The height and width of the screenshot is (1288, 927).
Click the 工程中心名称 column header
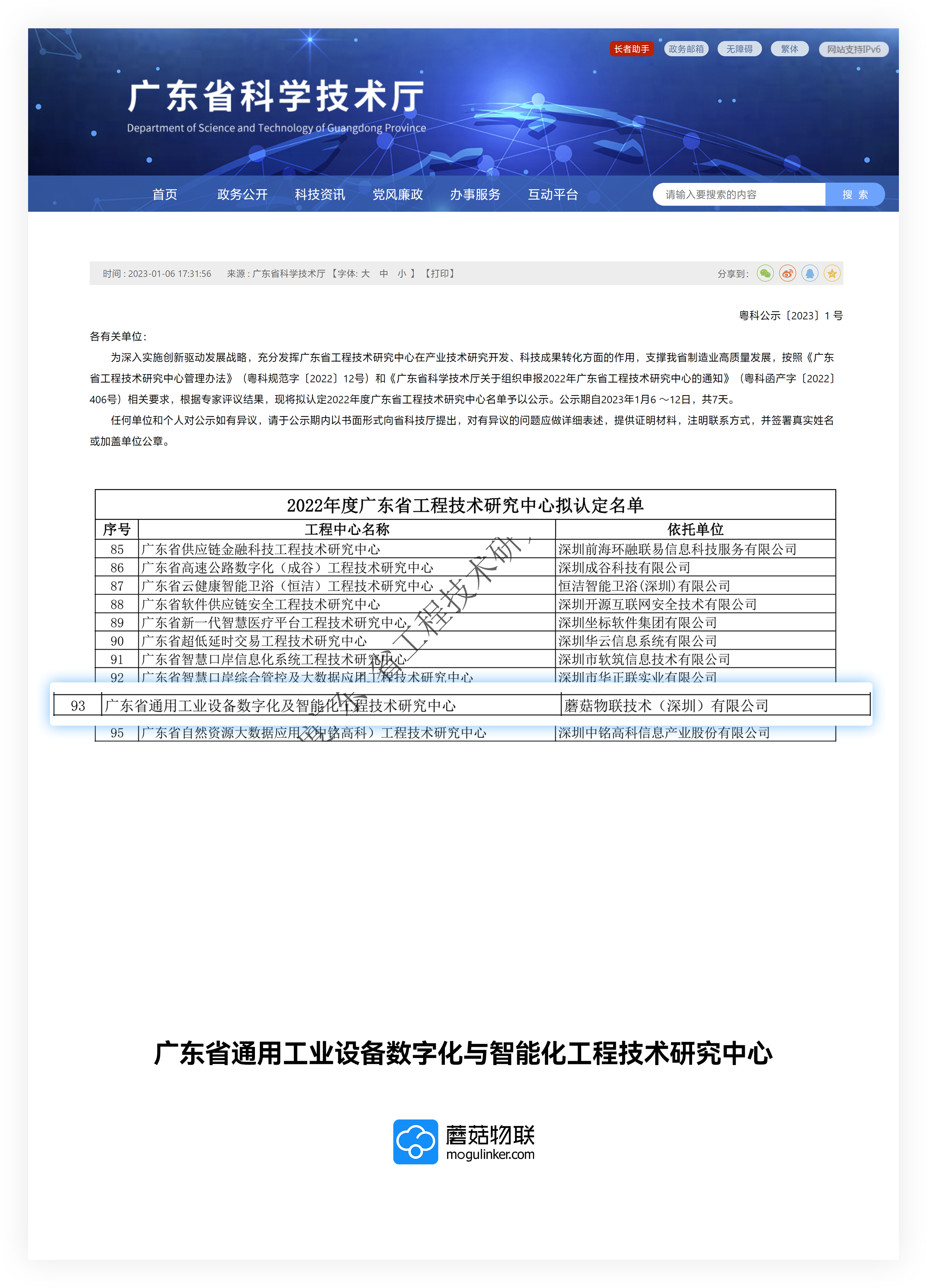pos(347,529)
